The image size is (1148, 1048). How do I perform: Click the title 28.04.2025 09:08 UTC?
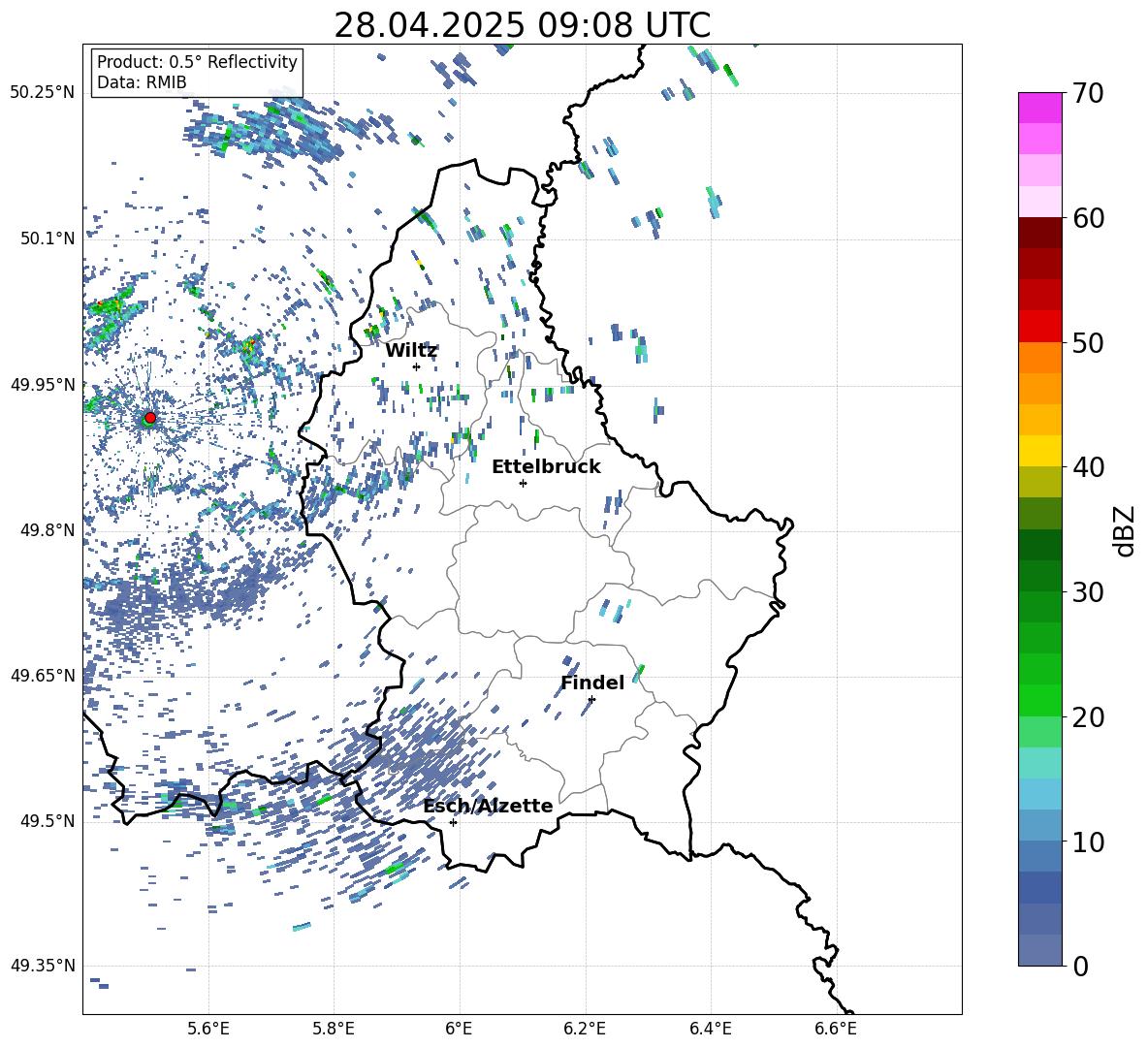(522, 25)
